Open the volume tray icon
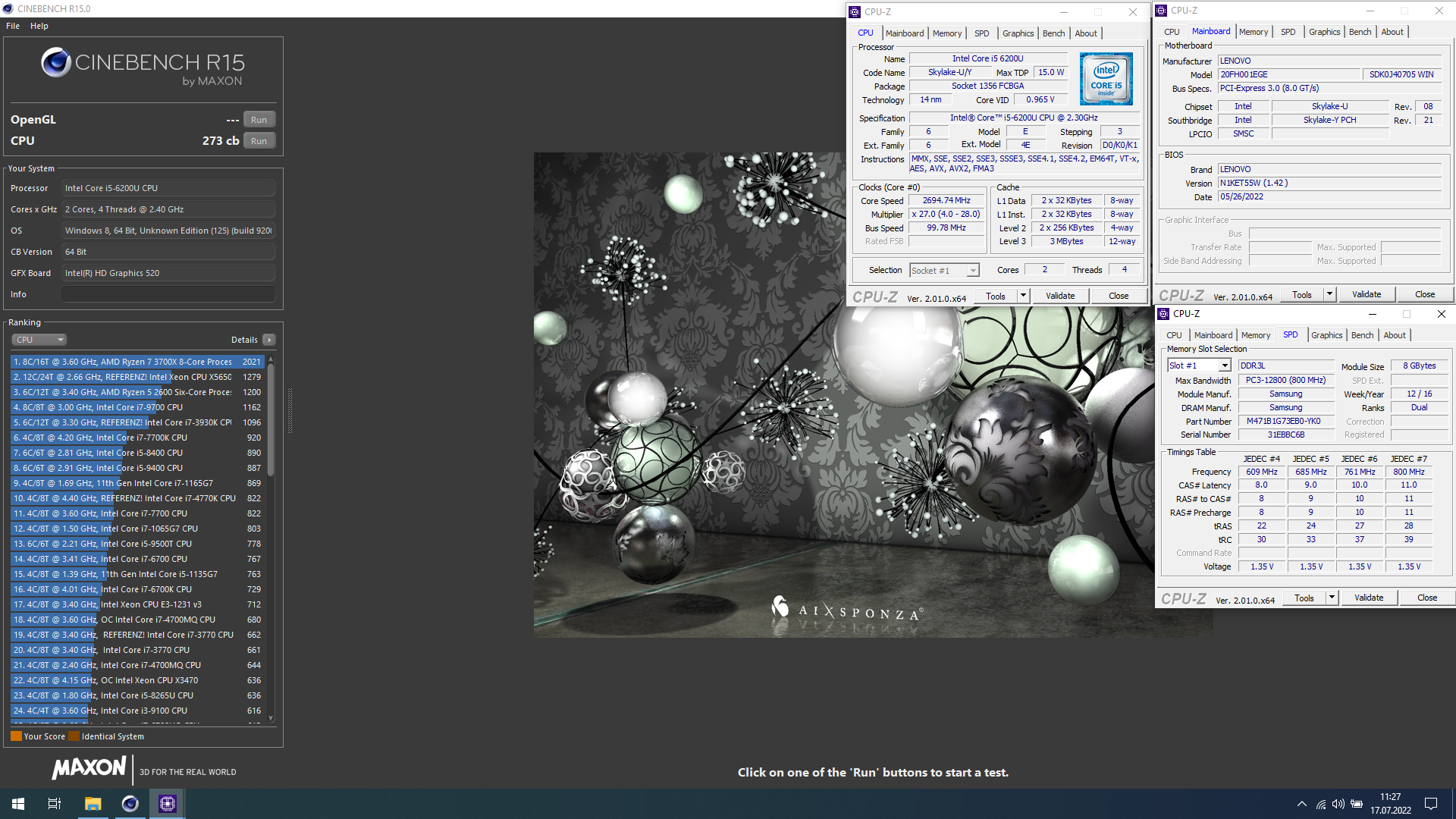The image size is (1456, 819). [x=1338, y=804]
